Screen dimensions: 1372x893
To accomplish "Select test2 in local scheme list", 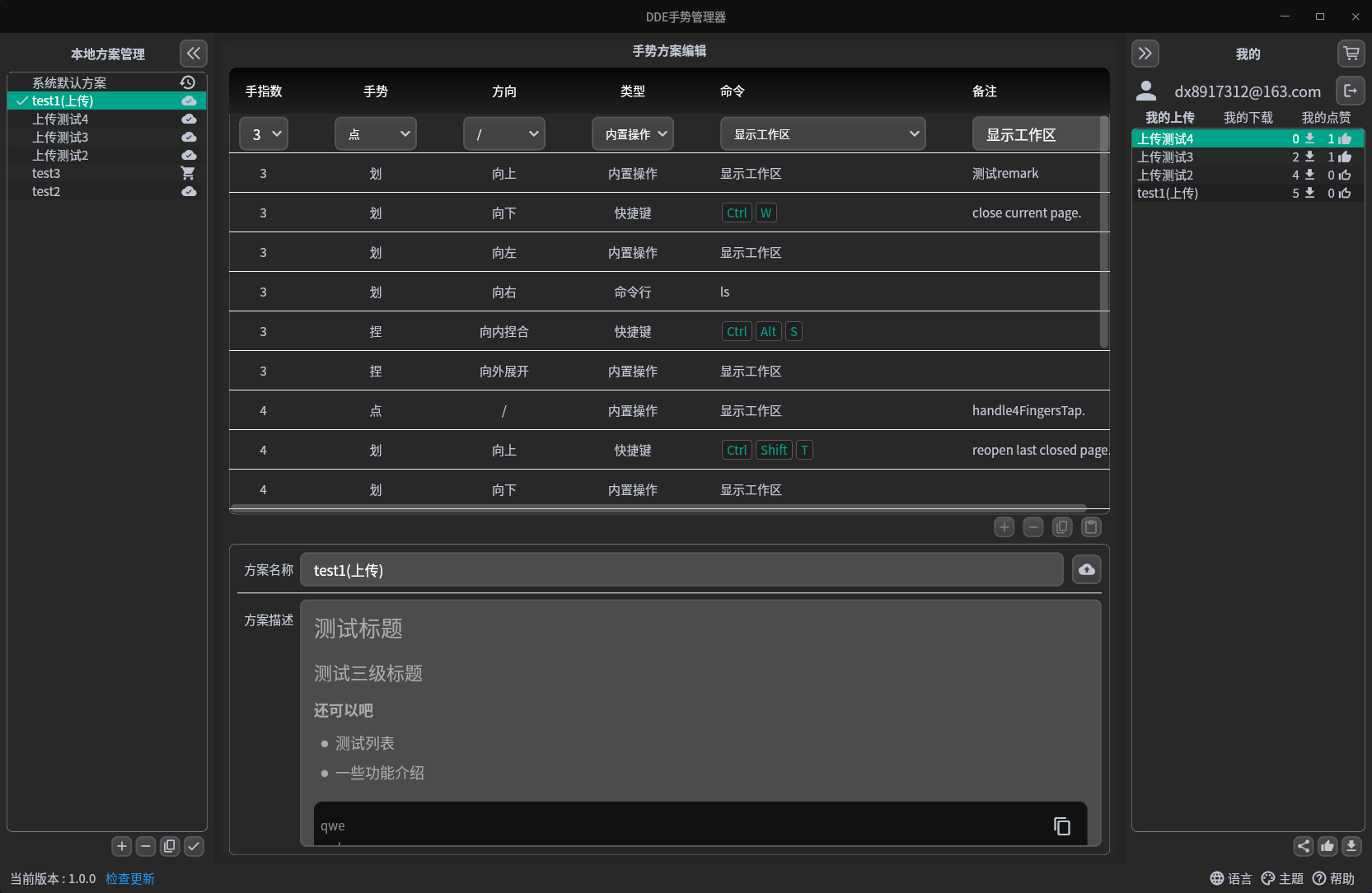I will point(106,191).
